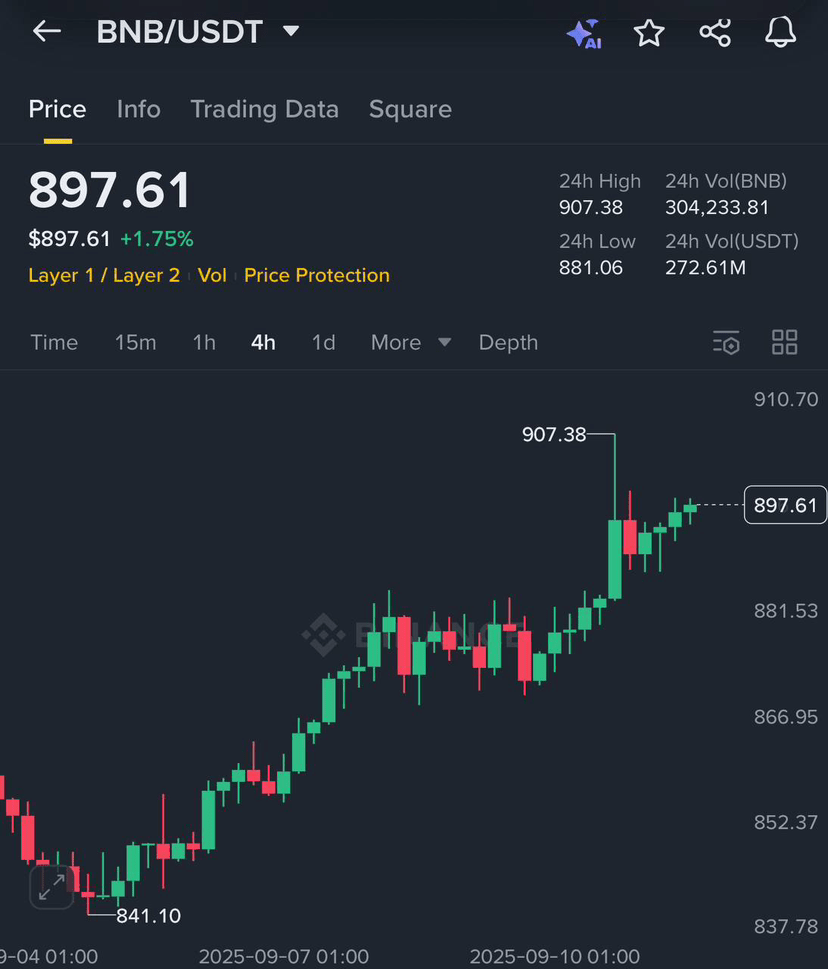Tap the Price Protection tag
Screen dimensions: 828x969
317,275
